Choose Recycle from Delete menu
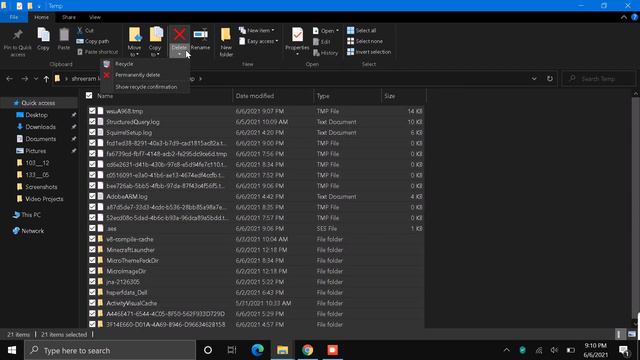This screenshot has height=360, width=640. [145, 64]
